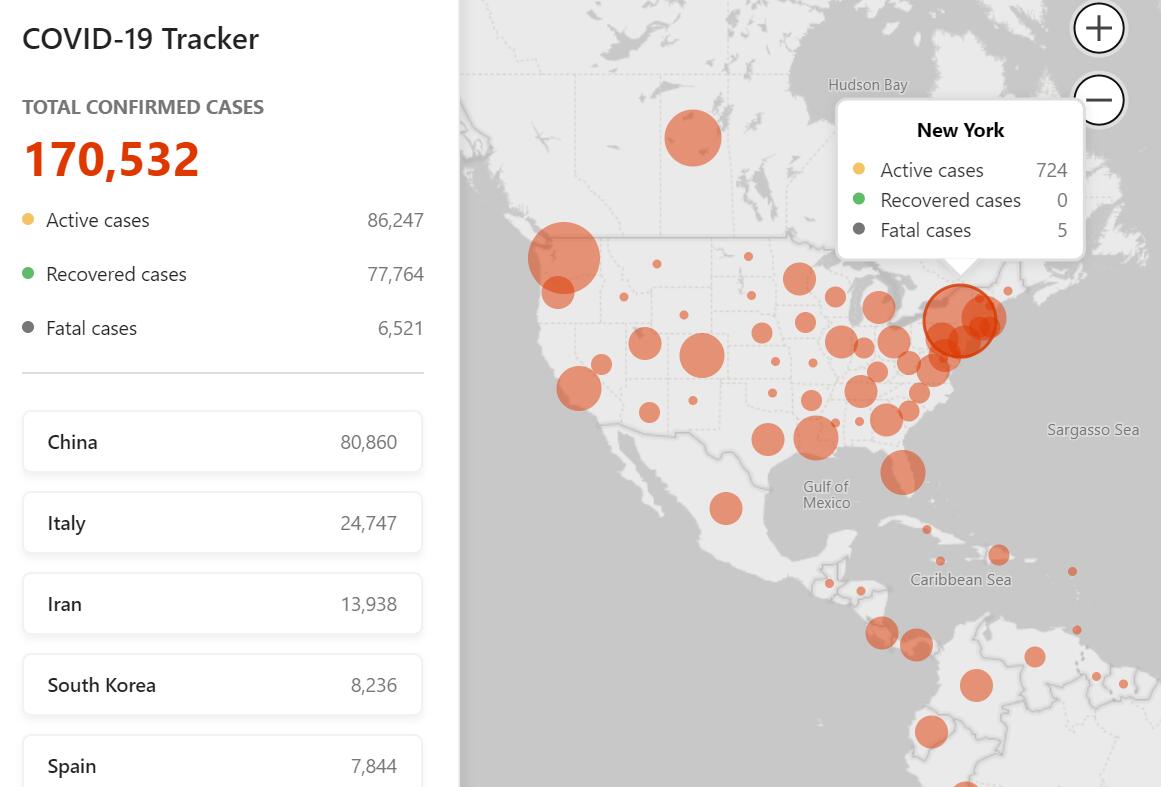
Task: Click the Colorado case bubble
Action: pyautogui.click(x=701, y=355)
